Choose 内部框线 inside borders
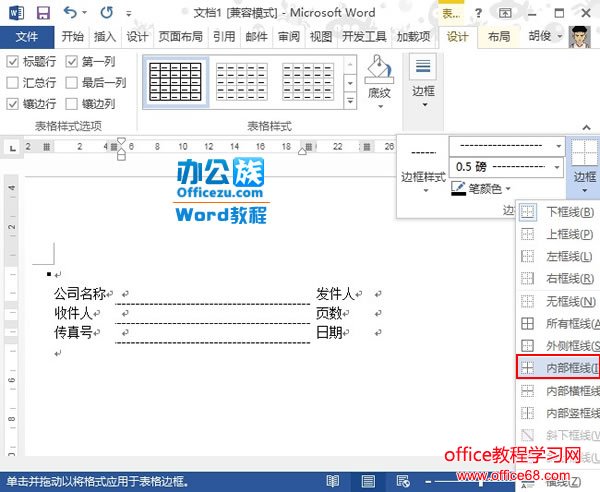The width and height of the screenshot is (600, 492). pyautogui.click(x=559, y=368)
